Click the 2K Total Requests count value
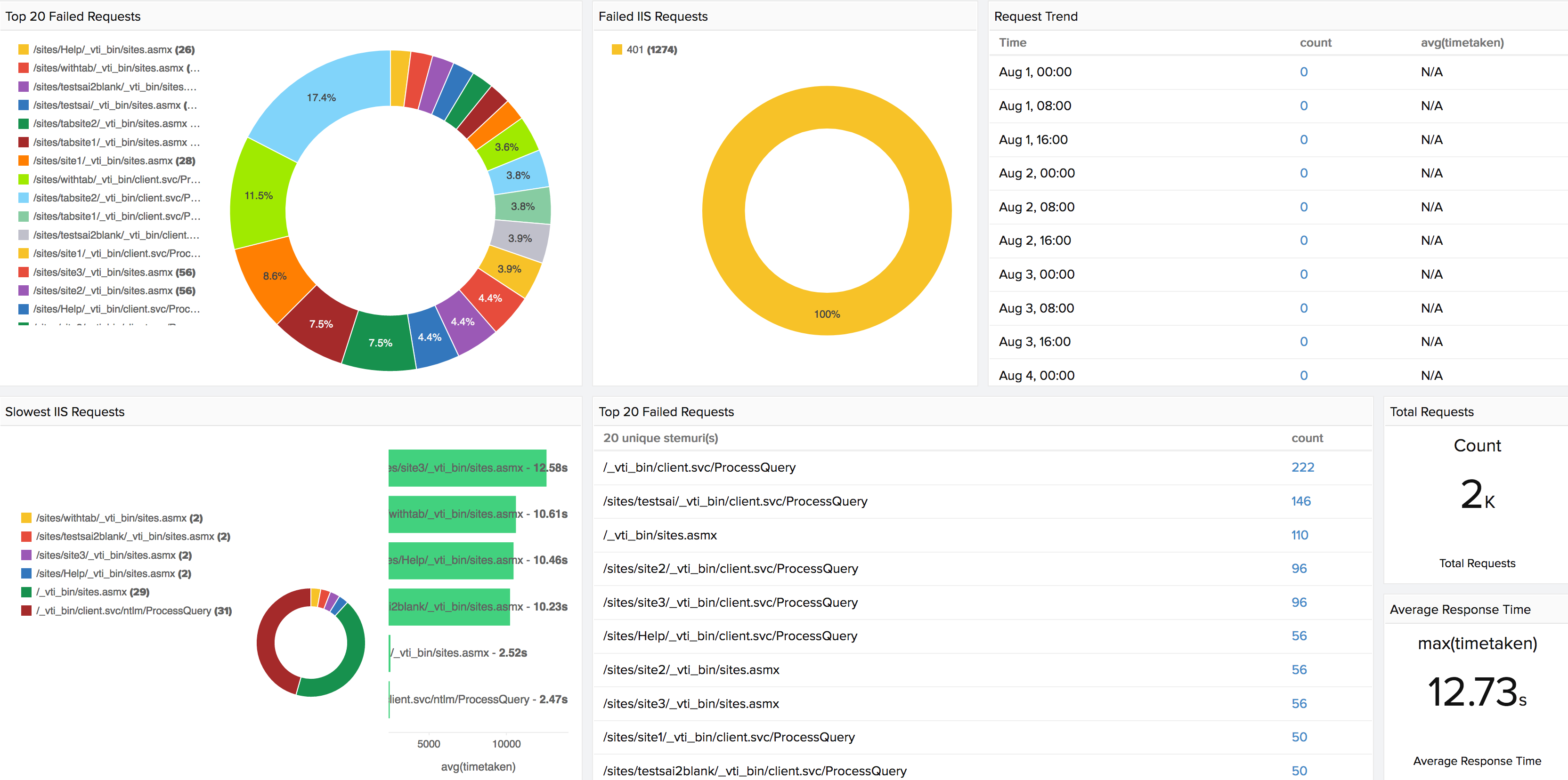Screen dimensions: 1568x780 tap(1476, 494)
